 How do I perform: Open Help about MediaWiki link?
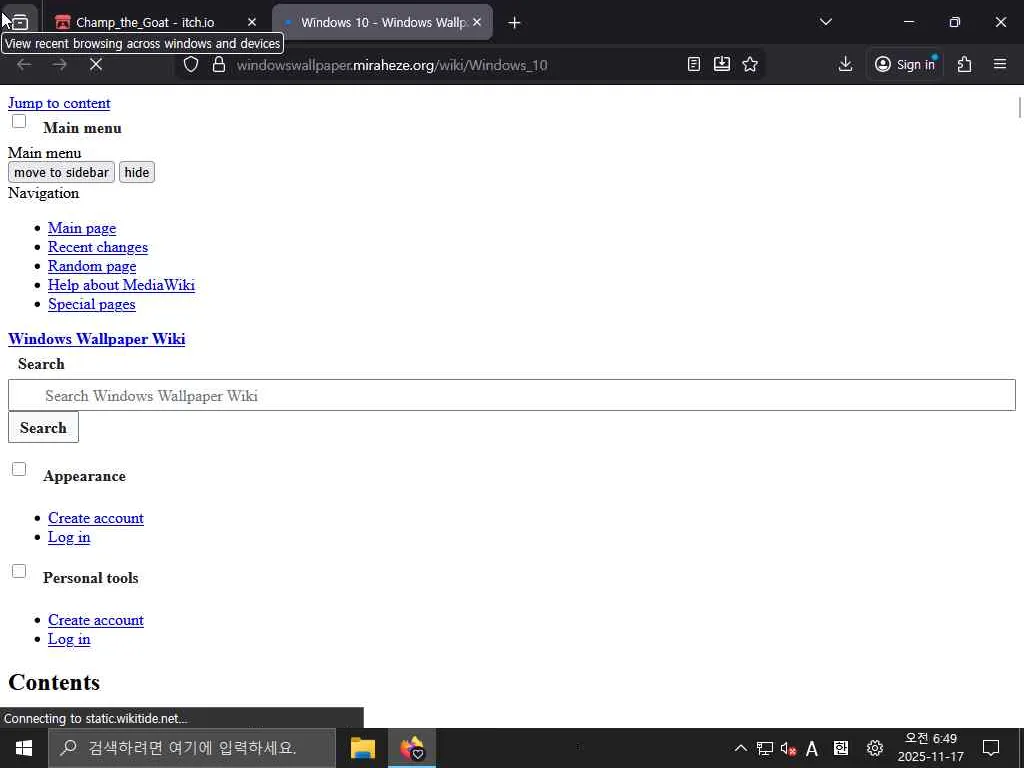click(x=121, y=285)
